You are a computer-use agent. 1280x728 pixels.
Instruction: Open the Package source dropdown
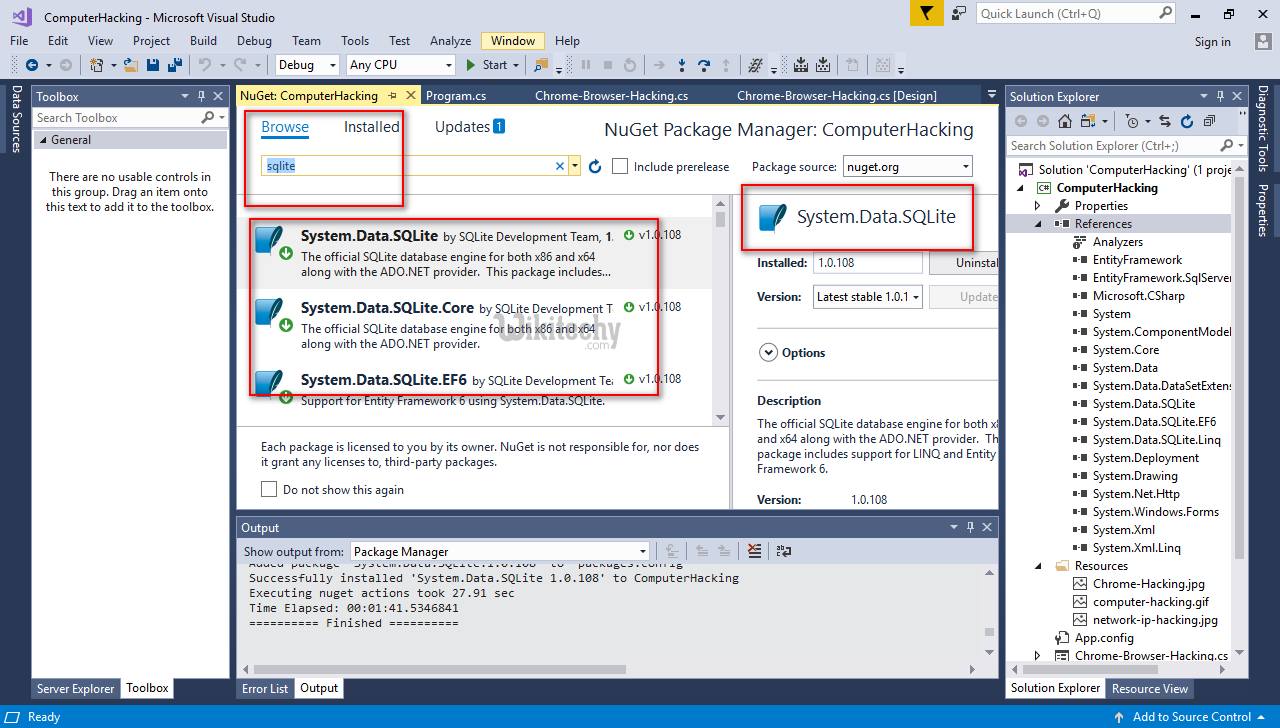click(x=908, y=166)
